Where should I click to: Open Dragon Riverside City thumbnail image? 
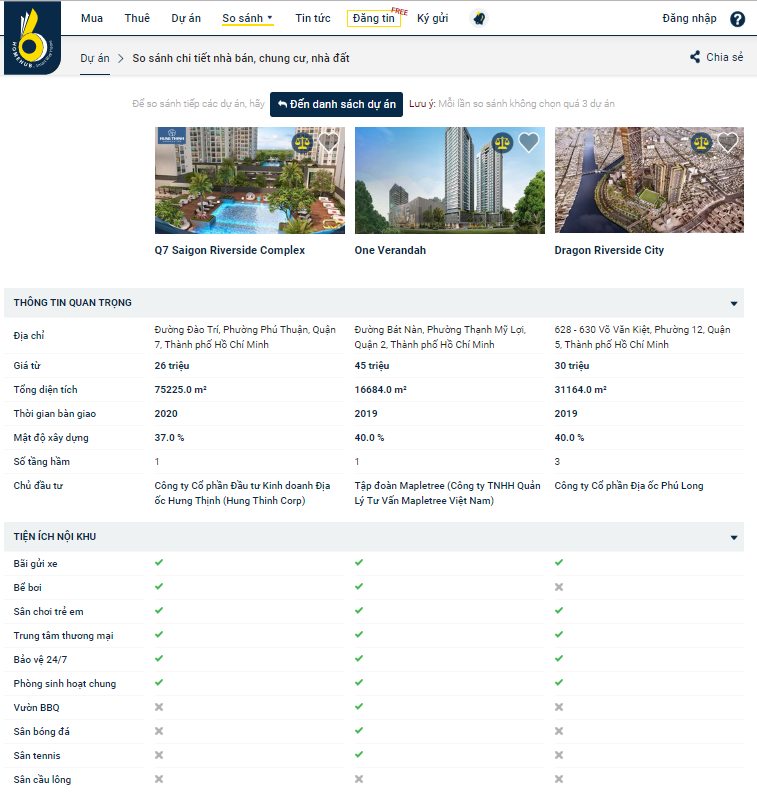pos(649,181)
